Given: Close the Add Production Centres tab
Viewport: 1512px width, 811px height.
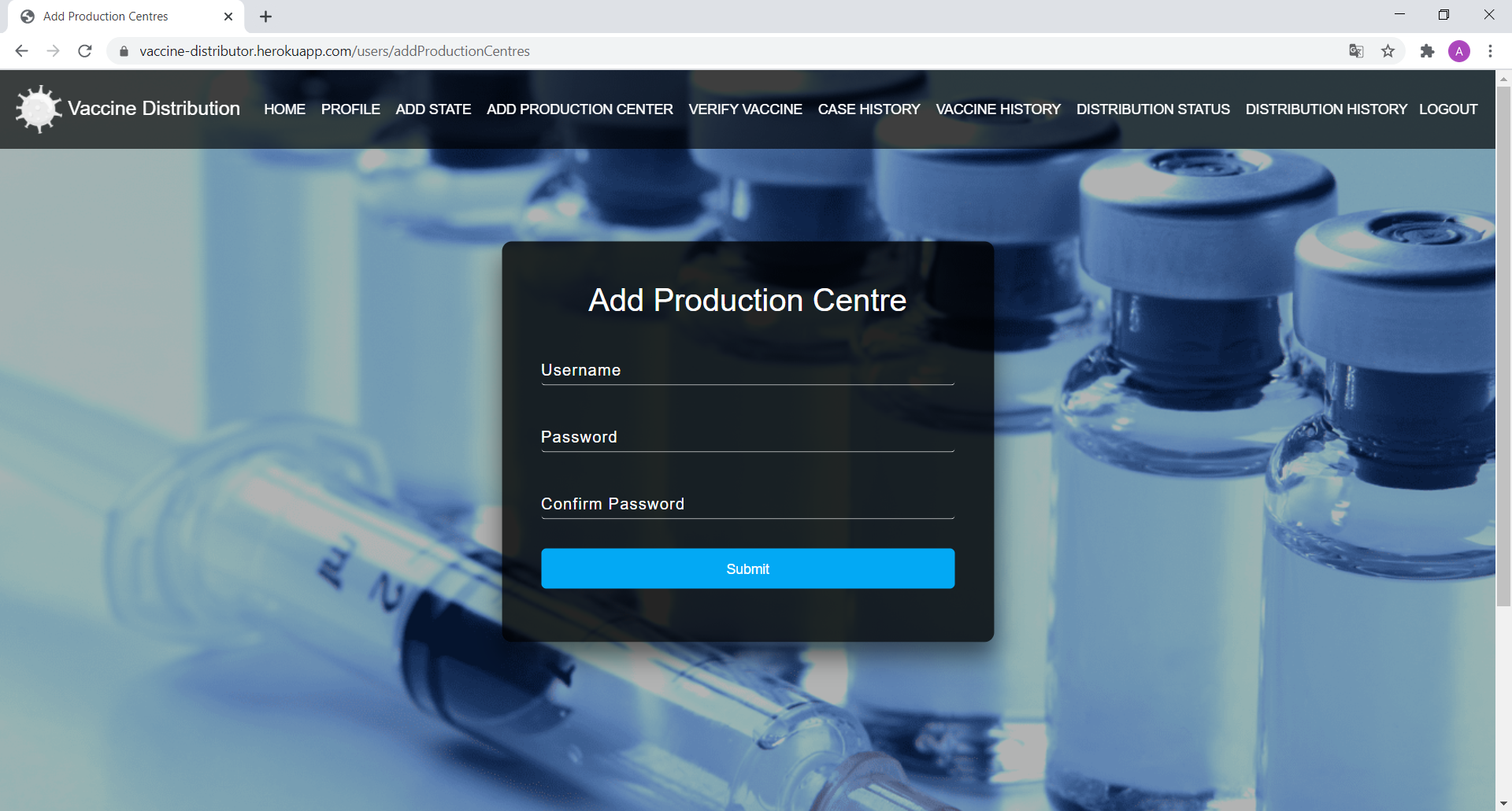Looking at the screenshot, I should 228,17.
